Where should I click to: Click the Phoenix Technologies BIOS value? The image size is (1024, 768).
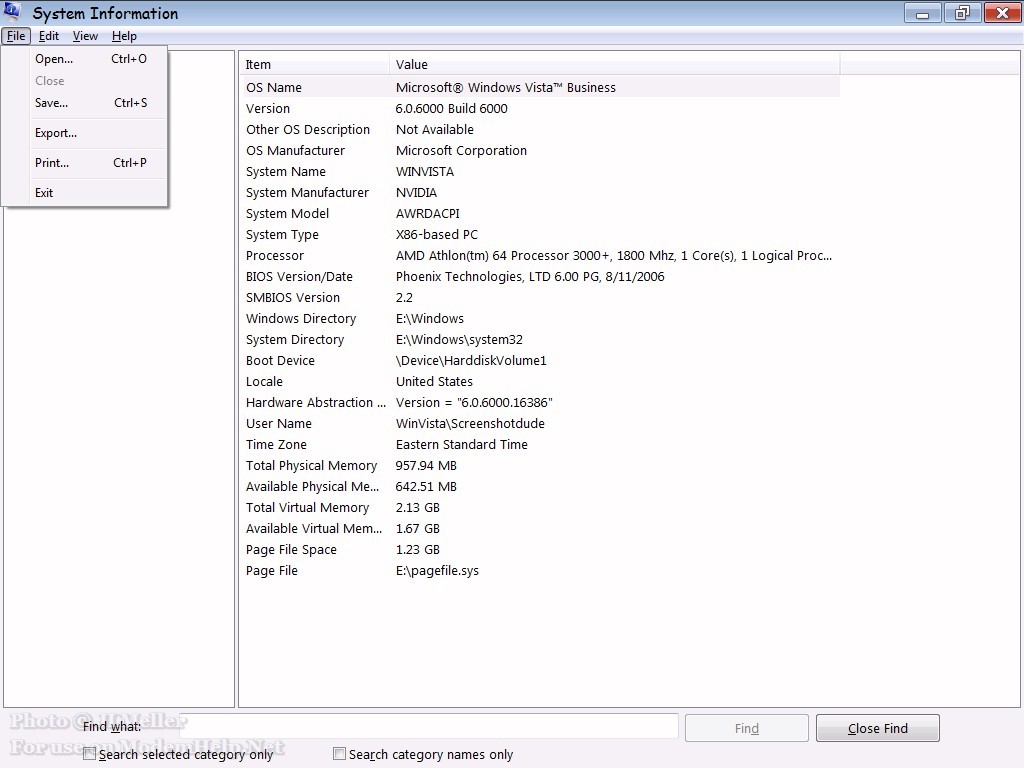pos(530,276)
